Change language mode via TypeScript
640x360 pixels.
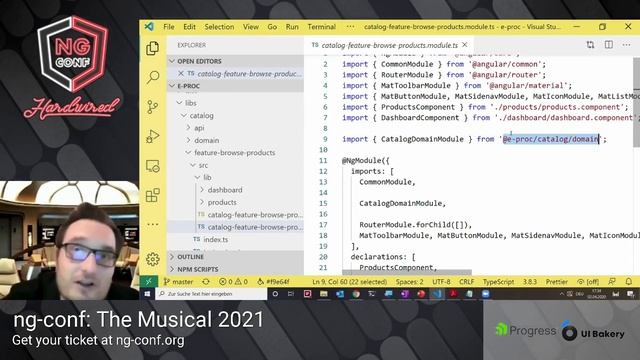tap(498, 282)
